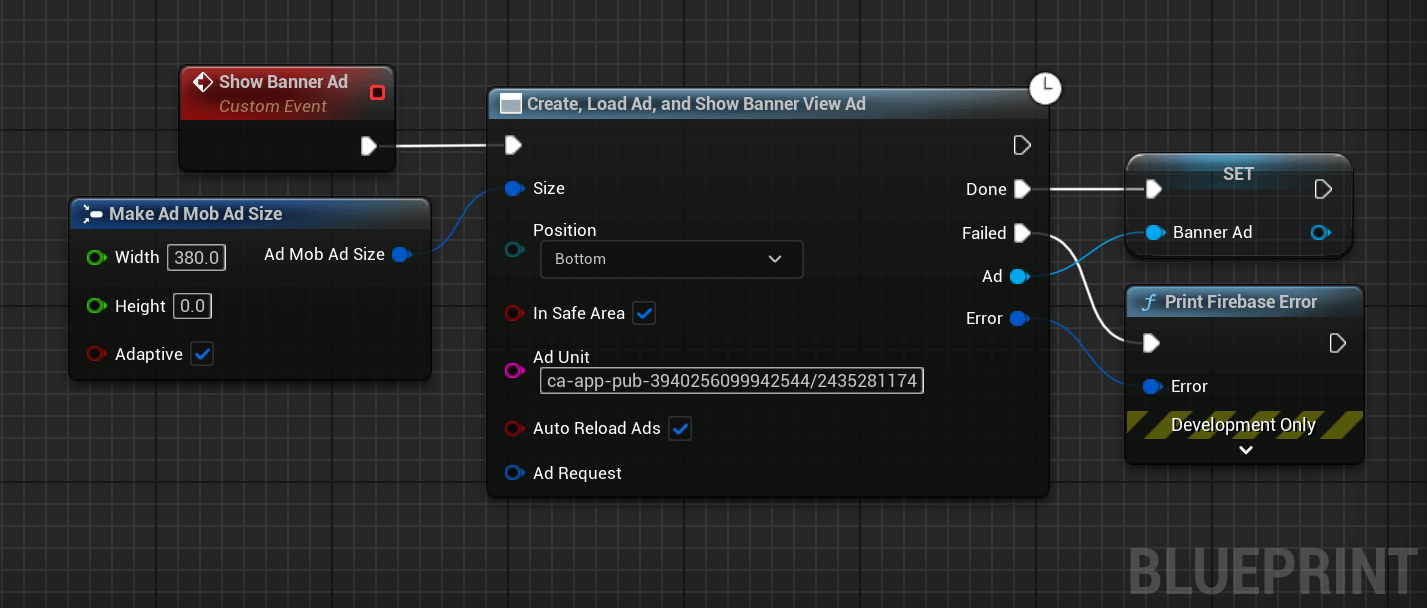Screen dimensions: 1427x608
Task: Click the Width input pin
Action: 96,258
